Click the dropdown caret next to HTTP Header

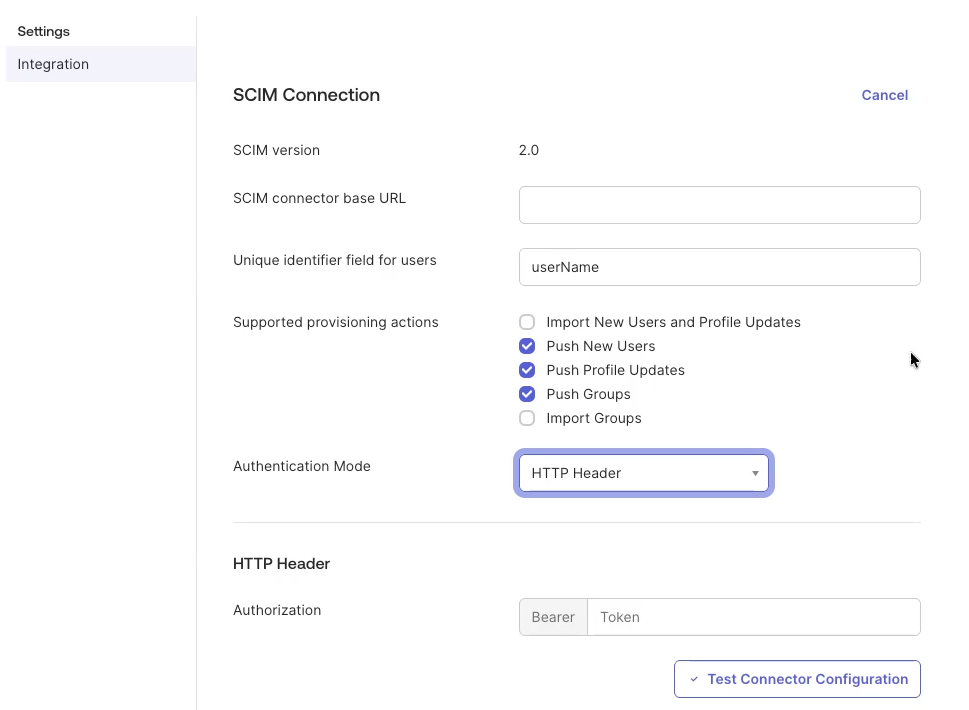click(x=755, y=473)
